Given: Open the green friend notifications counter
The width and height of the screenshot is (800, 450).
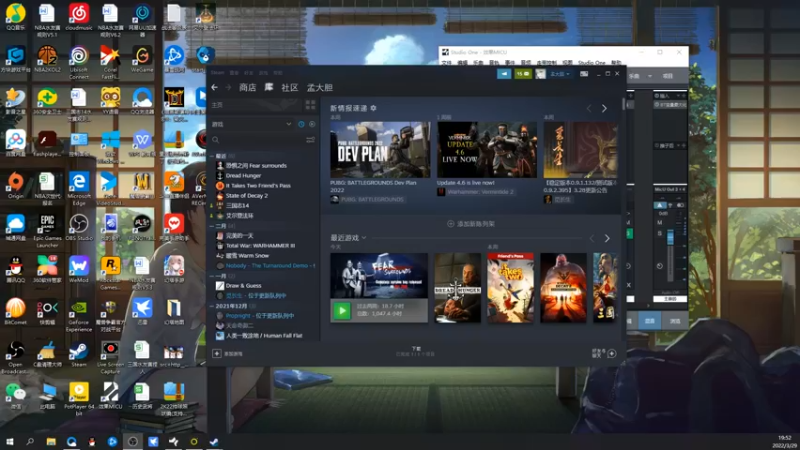Looking at the screenshot, I should 522,74.
